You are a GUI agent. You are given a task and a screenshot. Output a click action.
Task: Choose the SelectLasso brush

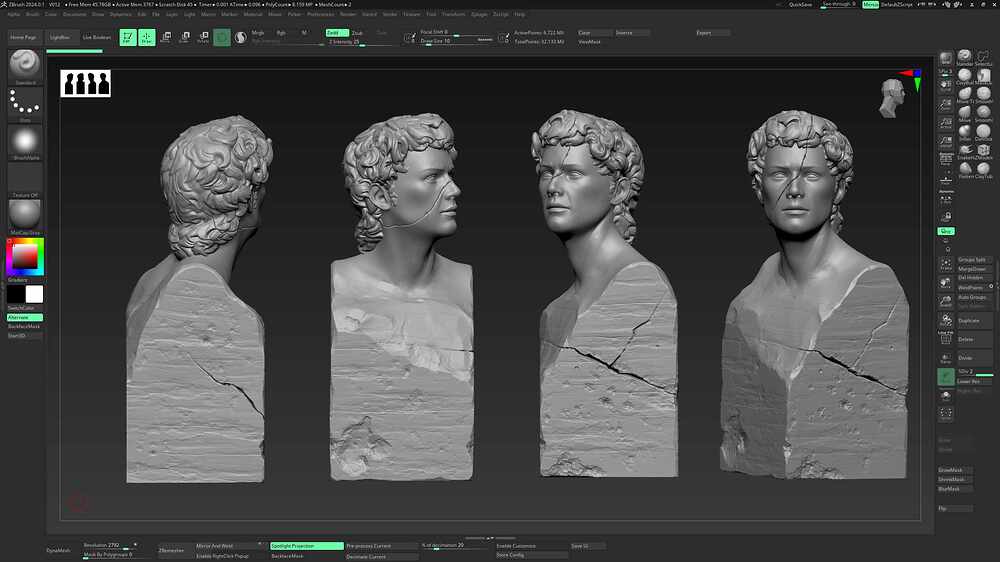[x=983, y=58]
